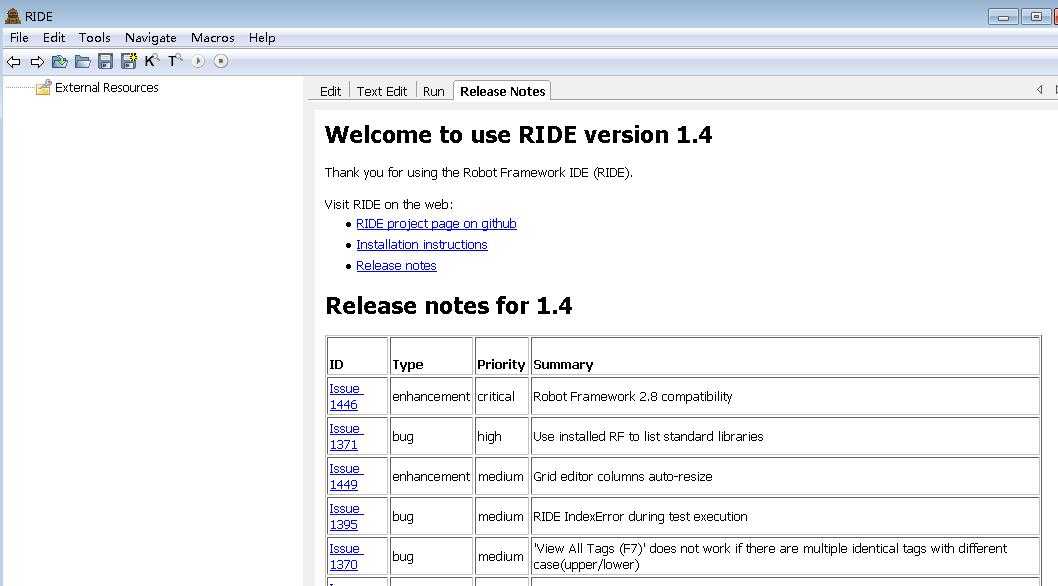The height and width of the screenshot is (586, 1058).
Task: Open the Issue 1370 link
Action: (x=345, y=556)
